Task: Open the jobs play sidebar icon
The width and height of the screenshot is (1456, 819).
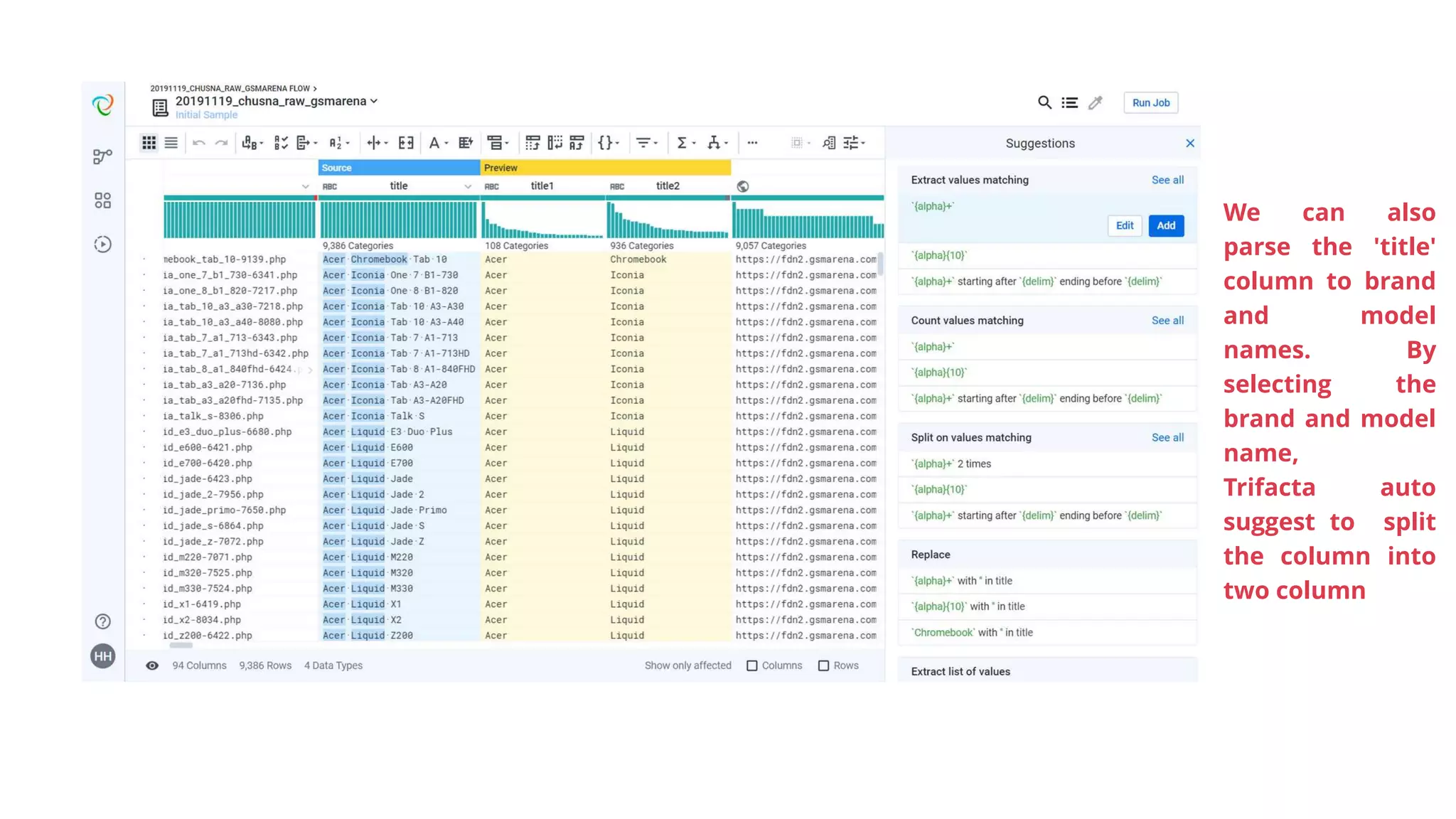Action: 103,245
